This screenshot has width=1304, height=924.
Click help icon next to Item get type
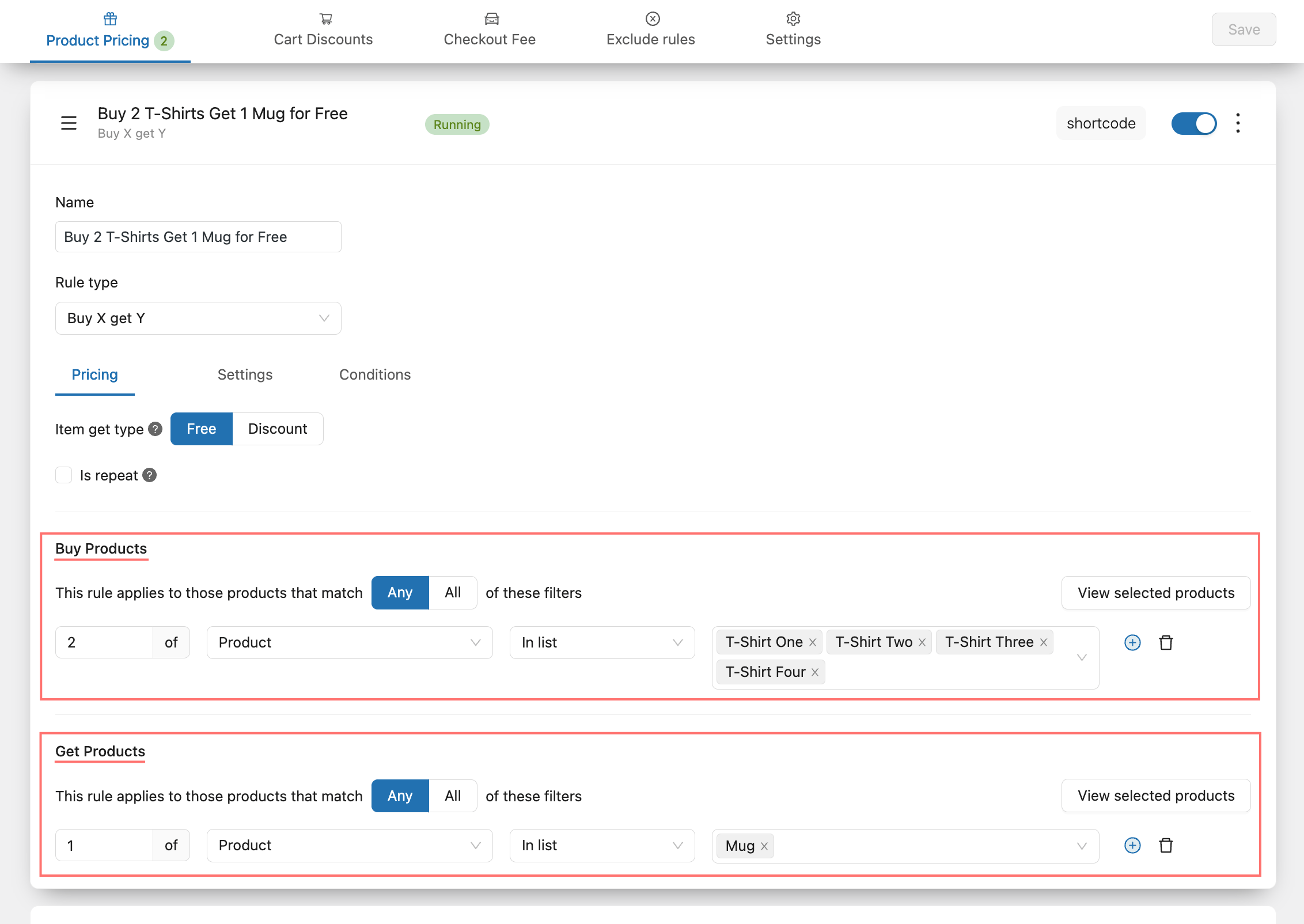(155, 429)
